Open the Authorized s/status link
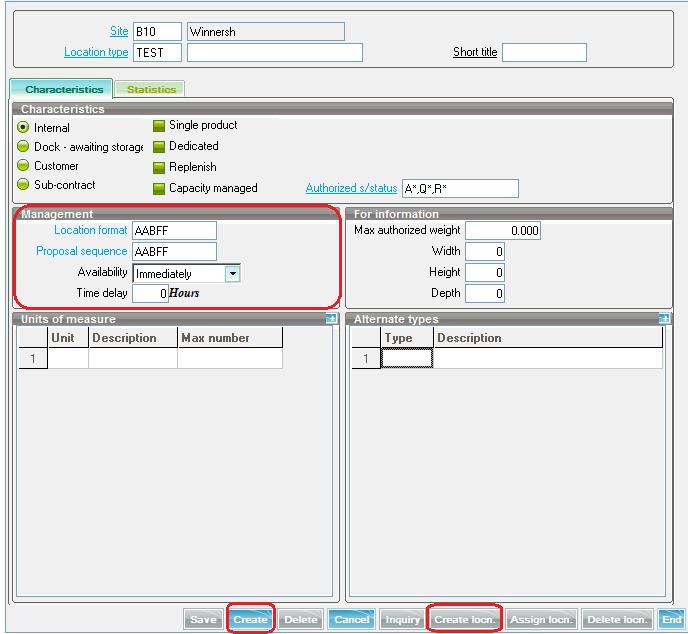Image resolution: width=688 pixels, height=634 pixels. [x=351, y=188]
